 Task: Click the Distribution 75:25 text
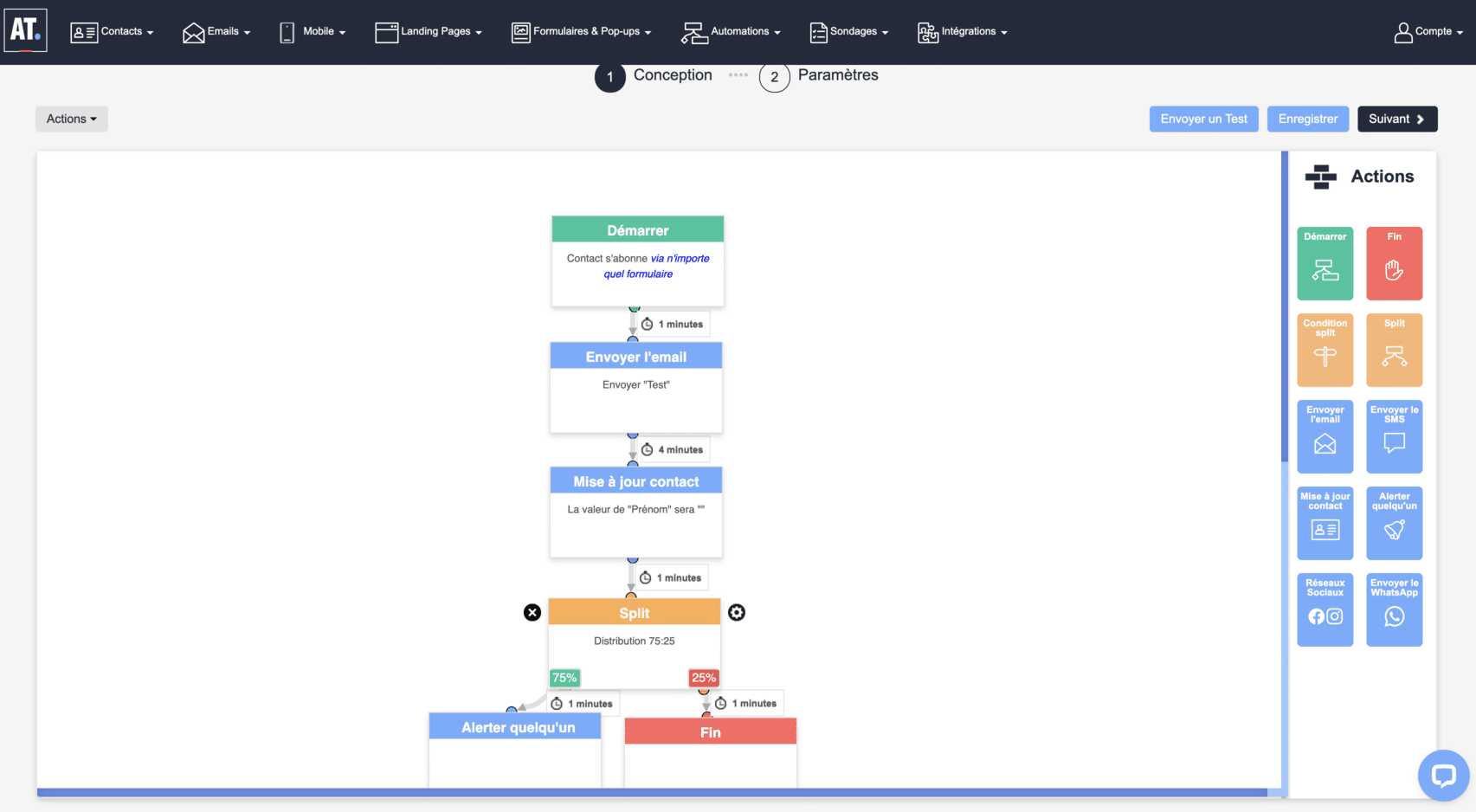tap(635, 641)
